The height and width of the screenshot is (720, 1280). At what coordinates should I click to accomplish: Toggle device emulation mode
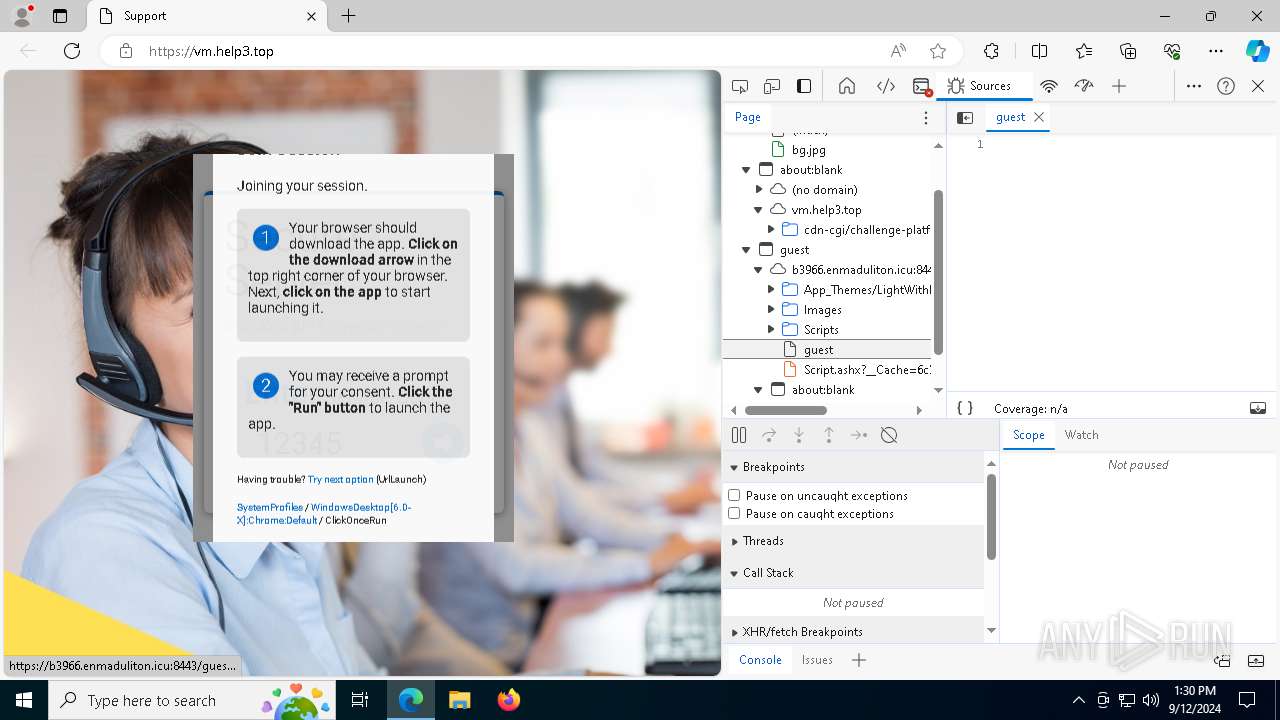coord(772,86)
